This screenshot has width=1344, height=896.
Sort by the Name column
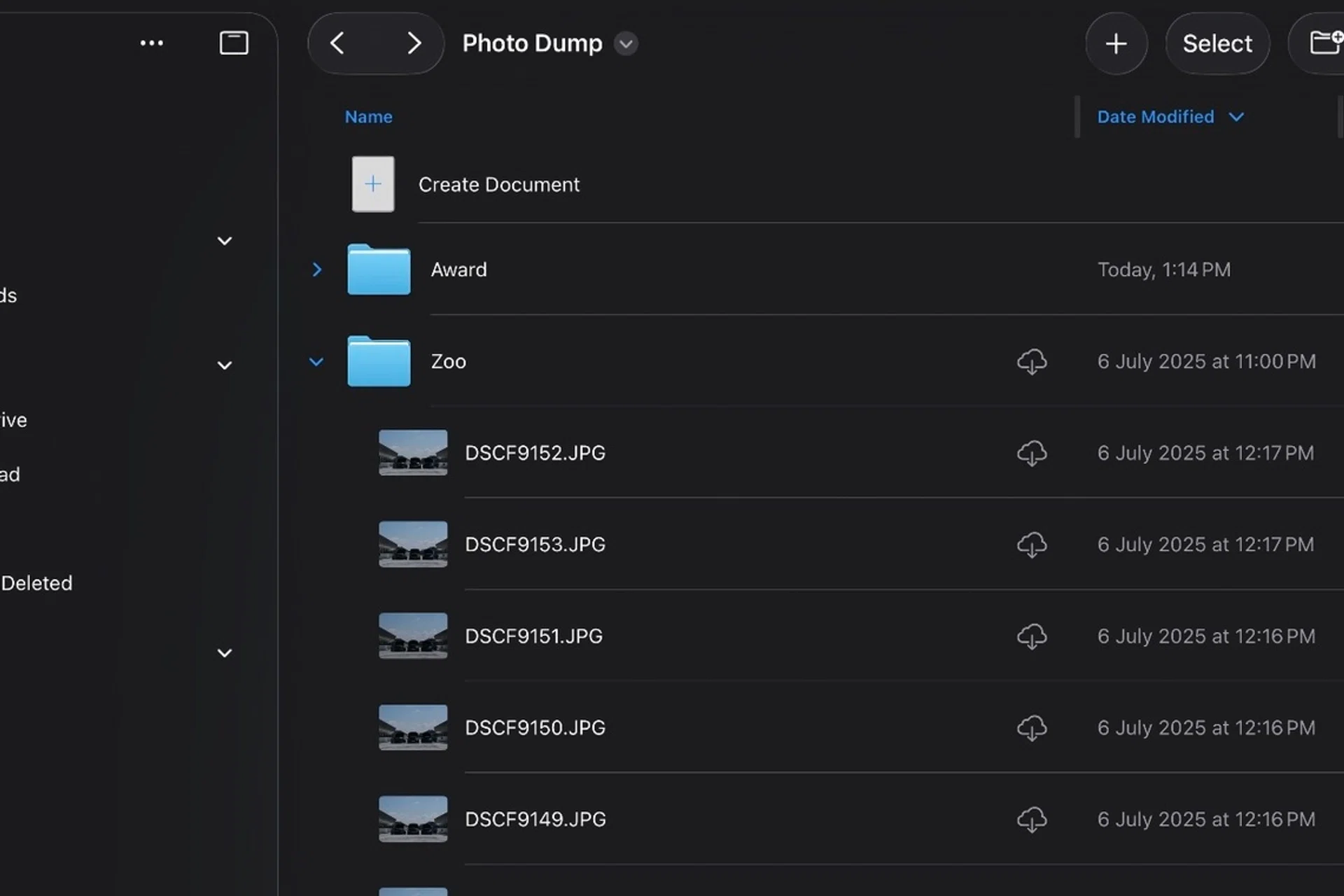coord(368,117)
